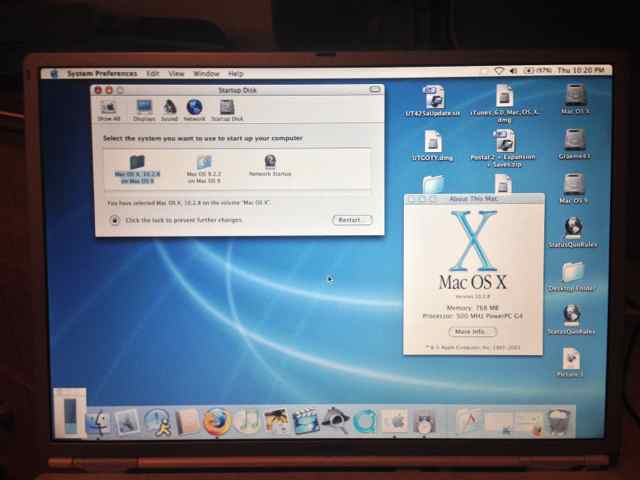Select the Desktop Folder icon

click(571, 277)
